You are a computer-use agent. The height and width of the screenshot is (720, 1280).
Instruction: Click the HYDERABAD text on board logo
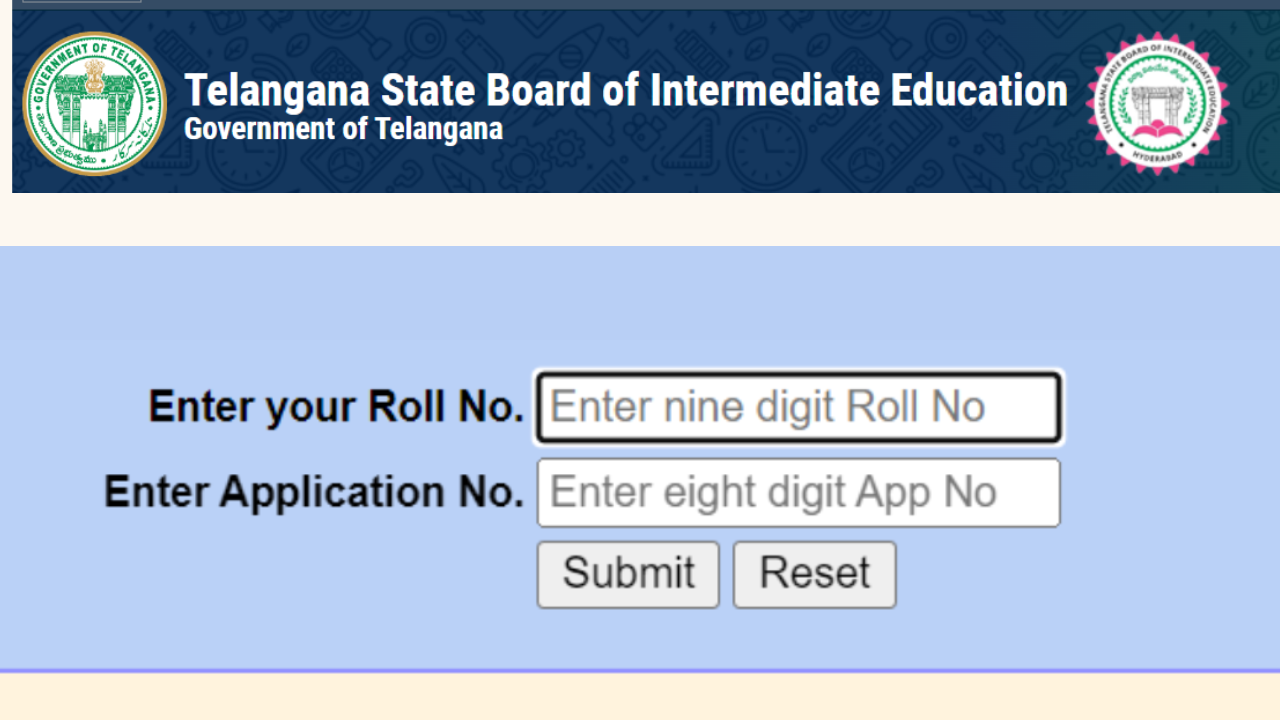click(x=1158, y=152)
